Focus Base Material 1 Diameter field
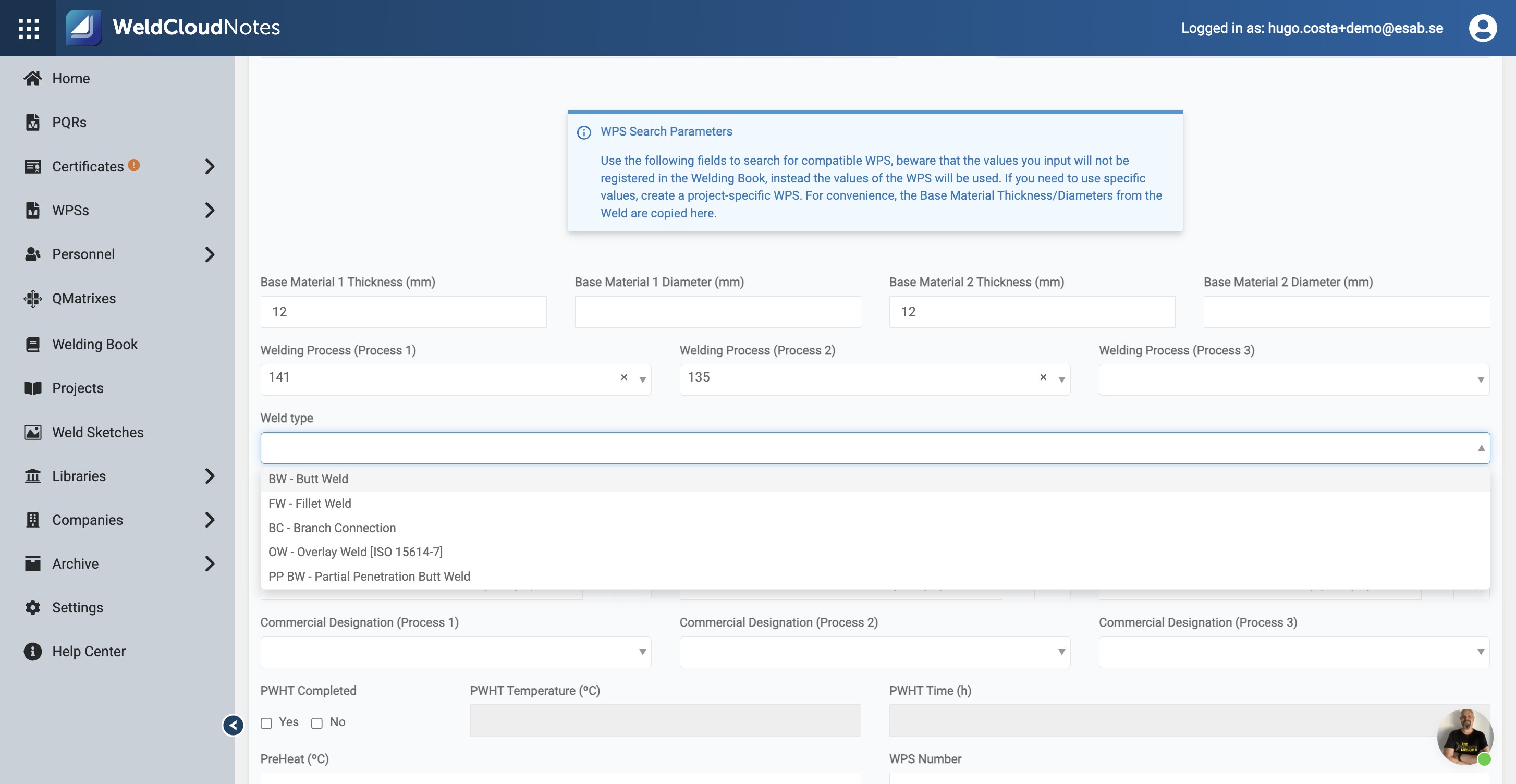The image size is (1516, 784). click(717, 312)
